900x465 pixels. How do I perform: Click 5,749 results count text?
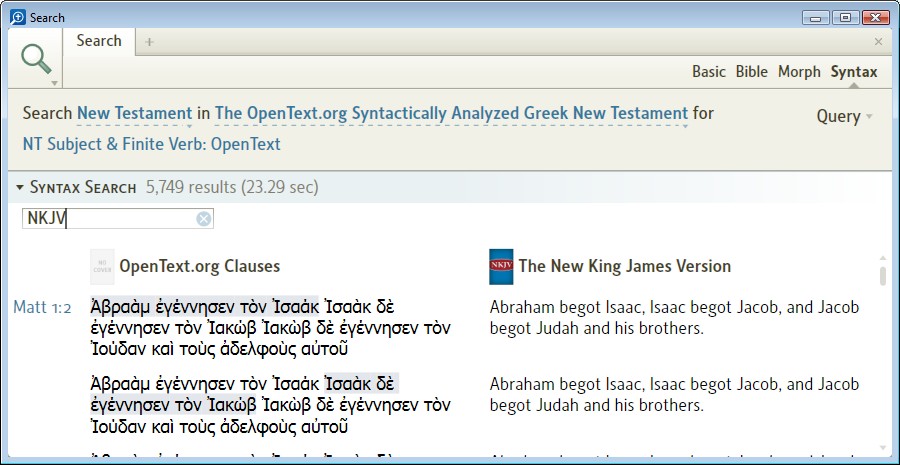(191, 187)
